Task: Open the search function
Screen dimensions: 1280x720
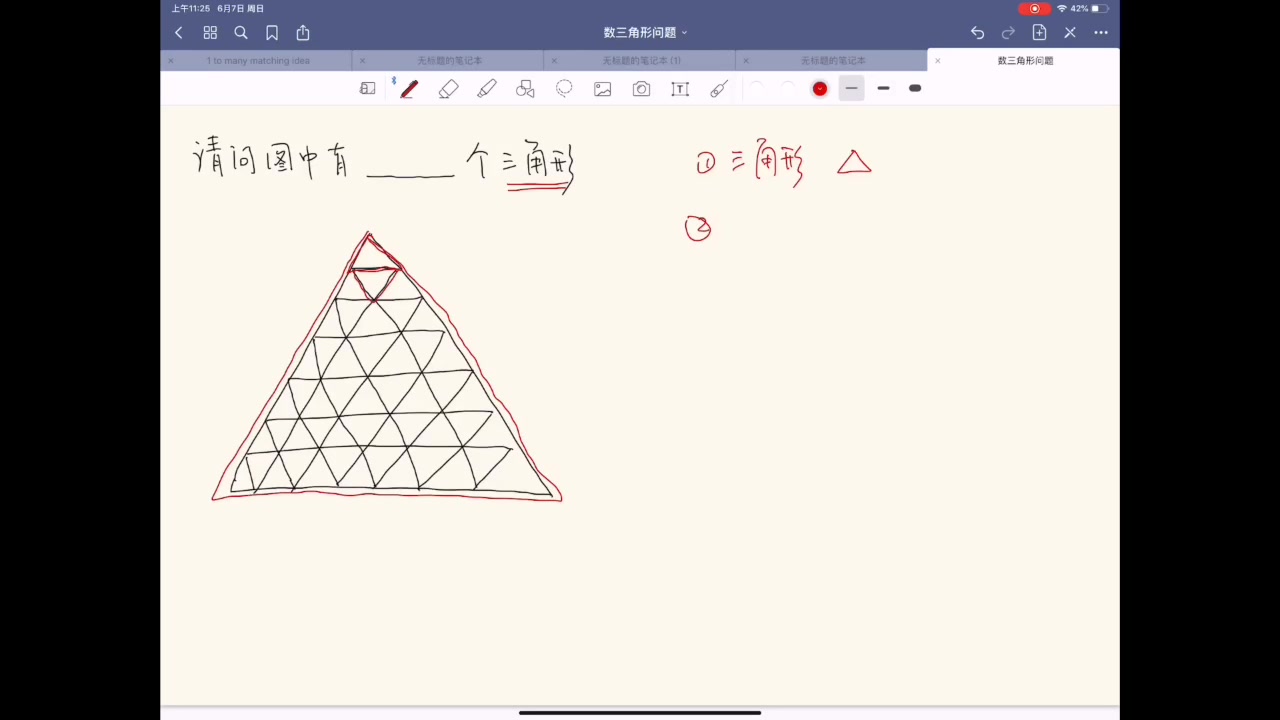Action: pyautogui.click(x=241, y=32)
